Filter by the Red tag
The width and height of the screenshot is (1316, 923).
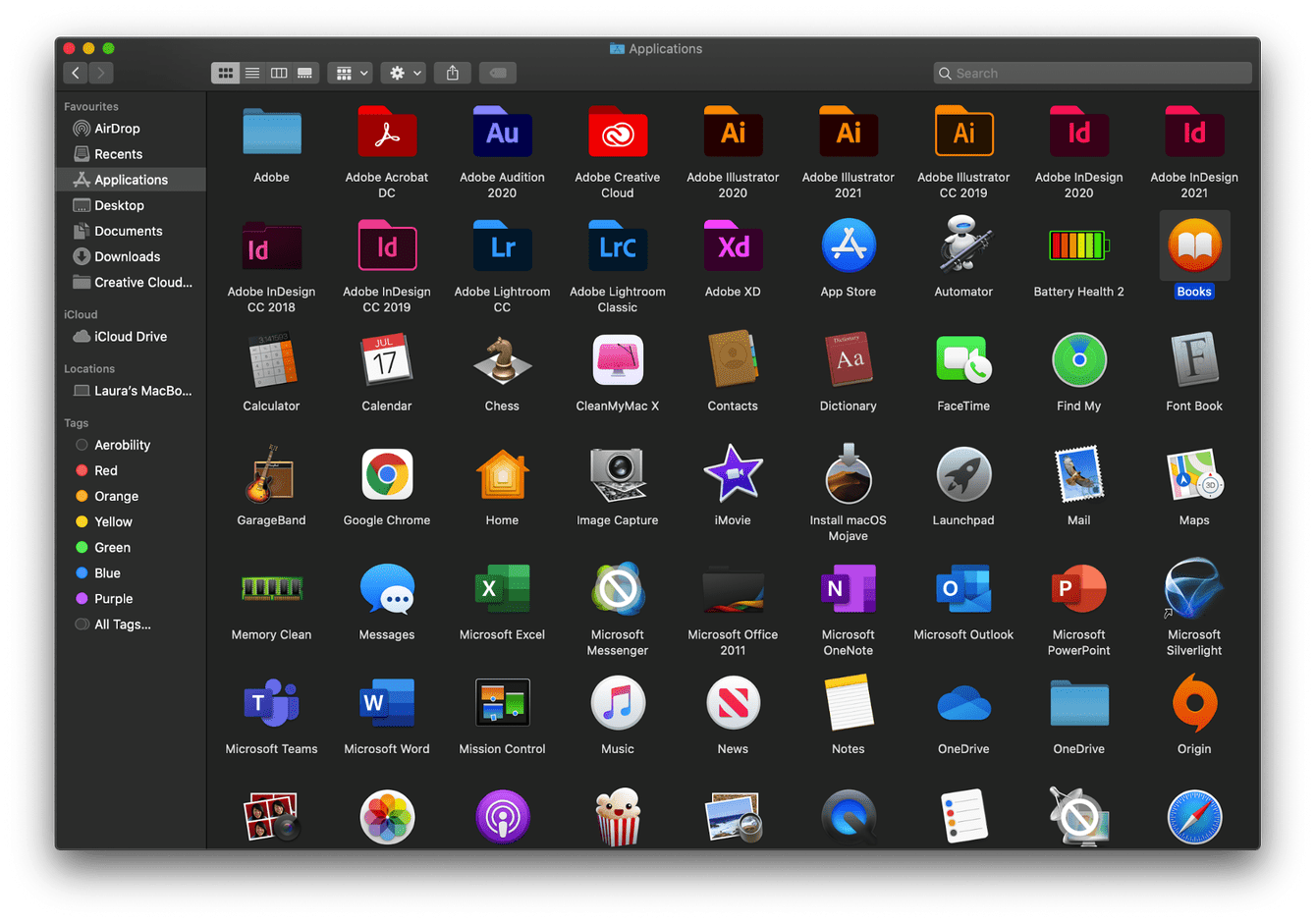pos(132,470)
